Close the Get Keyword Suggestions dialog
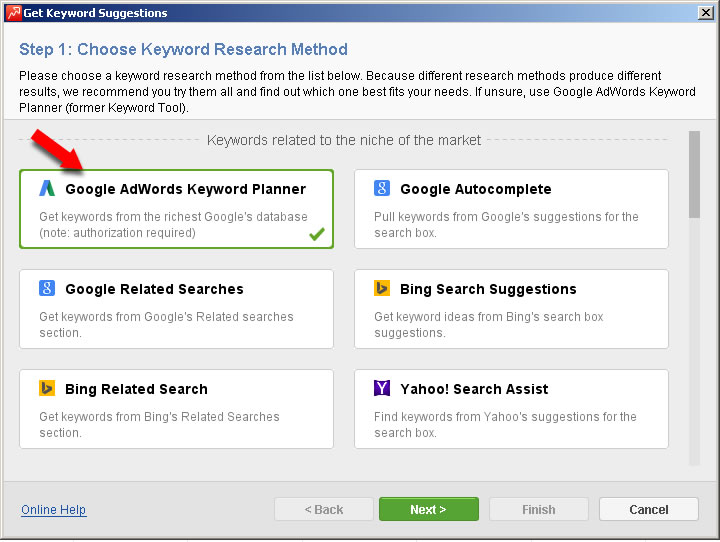Viewport: 720px width, 542px height. [706, 13]
